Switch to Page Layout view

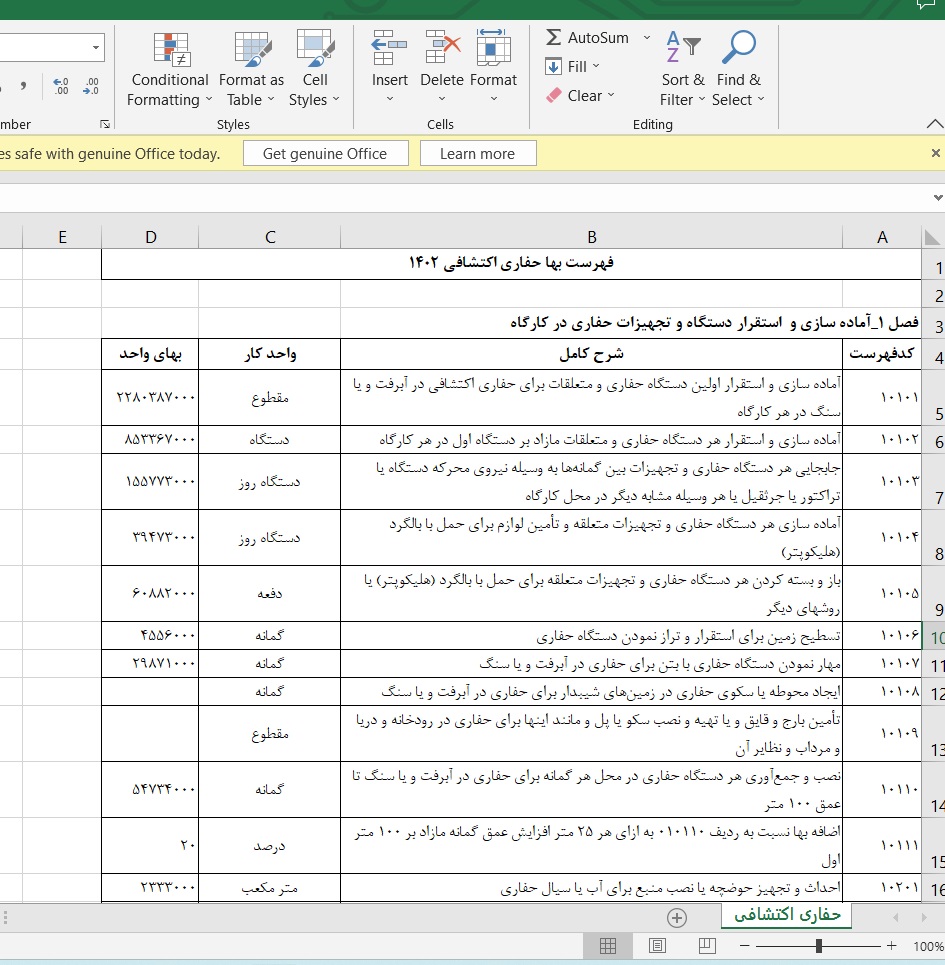(657, 946)
